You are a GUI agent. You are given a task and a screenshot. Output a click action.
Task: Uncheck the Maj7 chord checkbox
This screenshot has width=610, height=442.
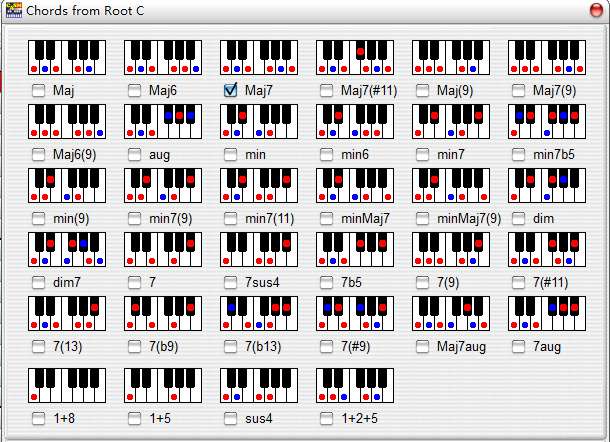231,91
